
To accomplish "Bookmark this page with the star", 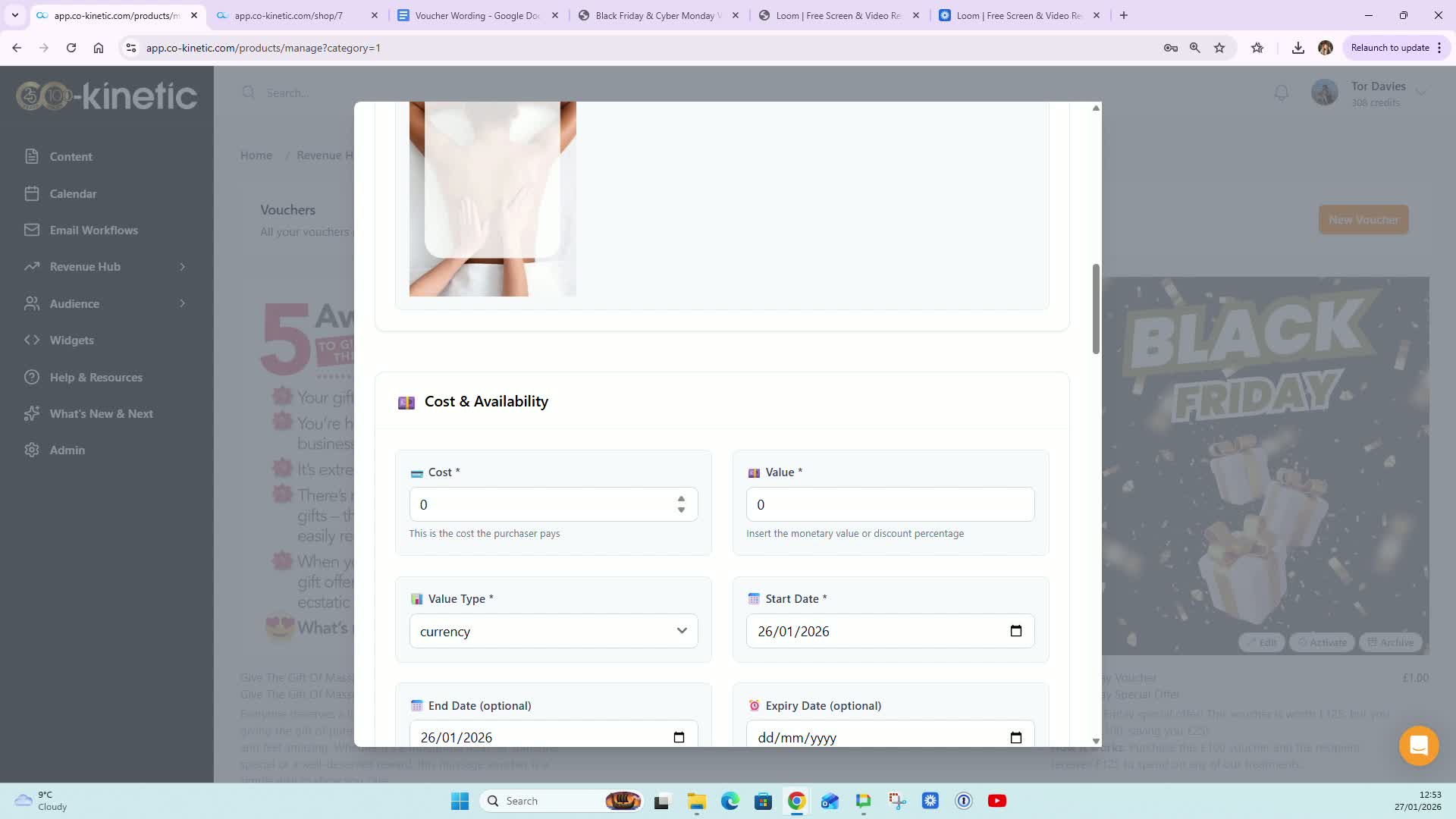I will click(x=1219, y=48).
